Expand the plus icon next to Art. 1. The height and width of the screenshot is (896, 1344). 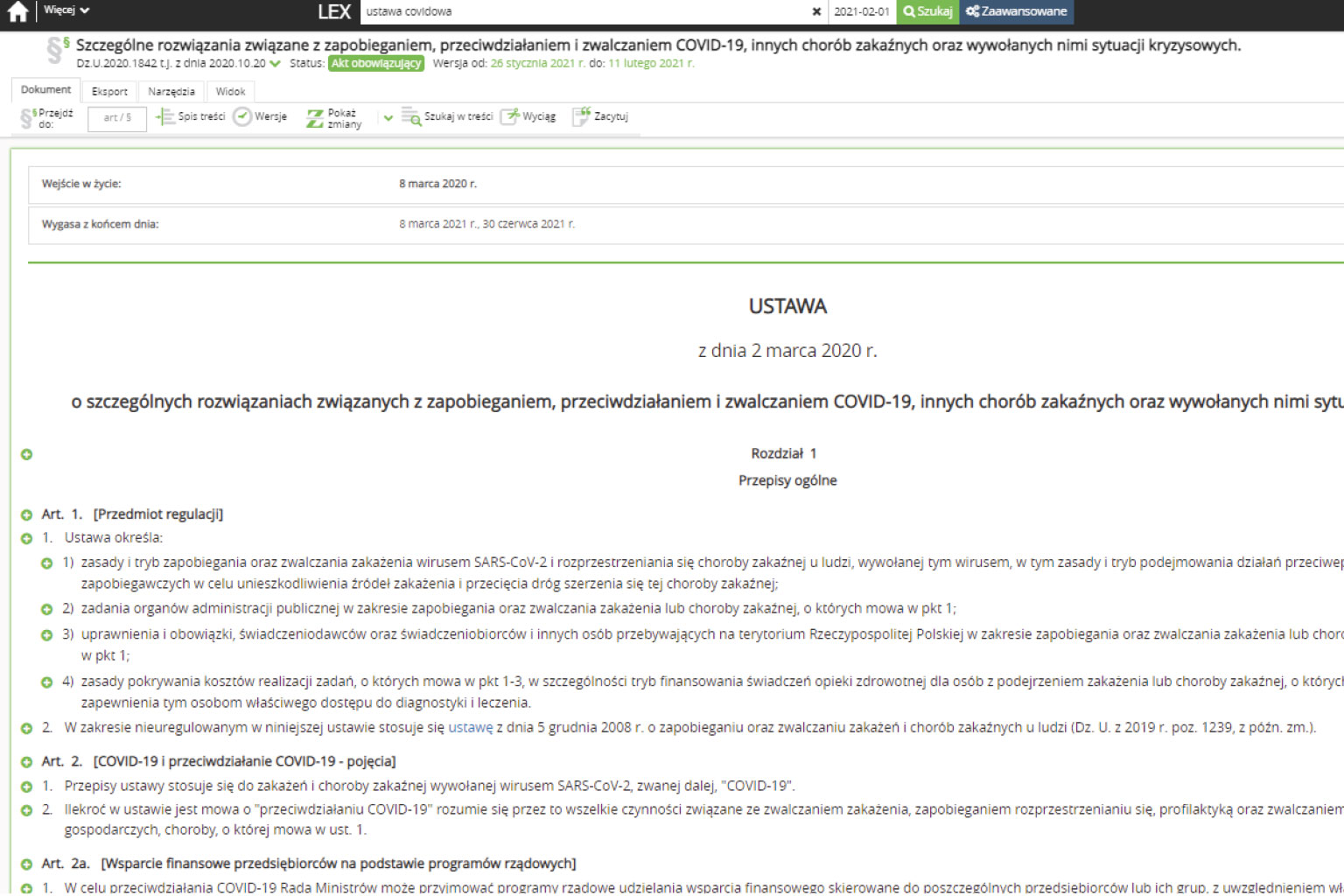[x=26, y=515]
